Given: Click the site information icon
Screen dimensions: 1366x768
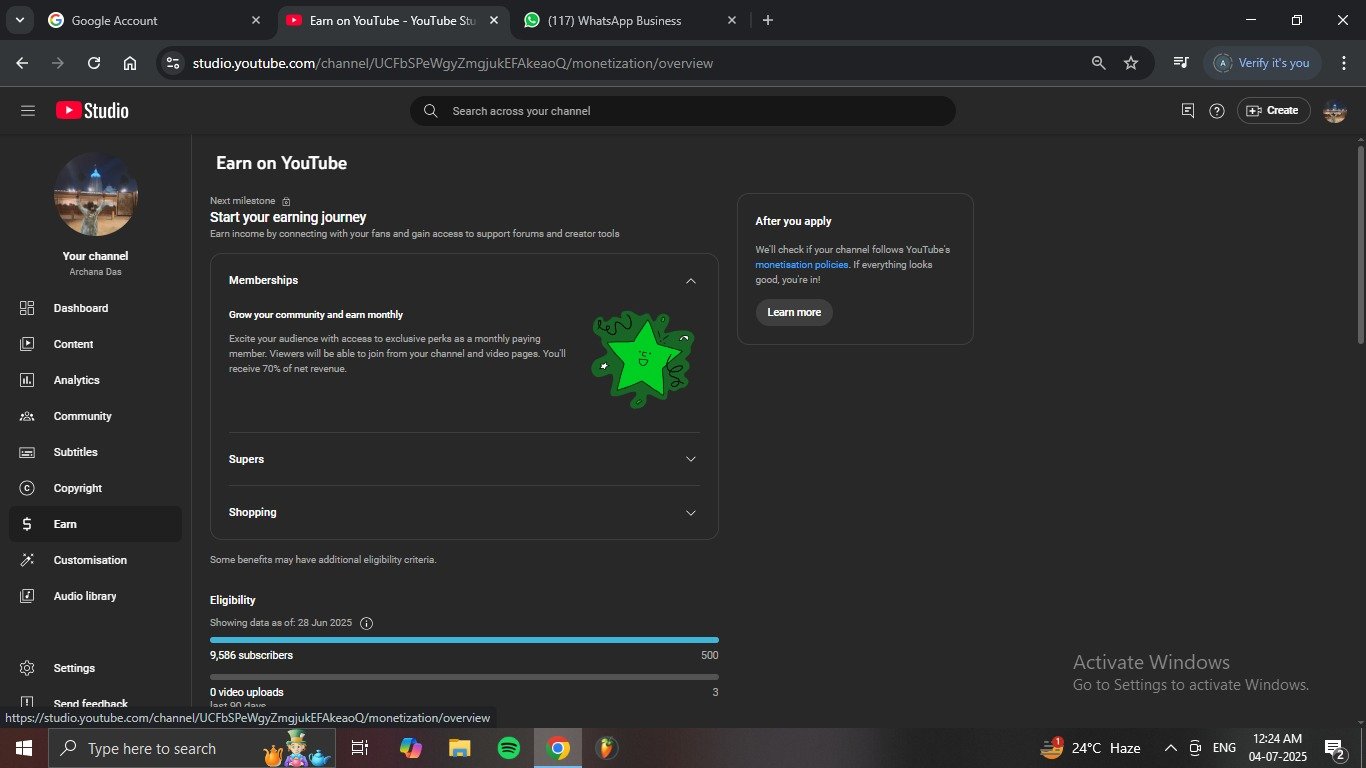Looking at the screenshot, I should pyautogui.click(x=174, y=63).
